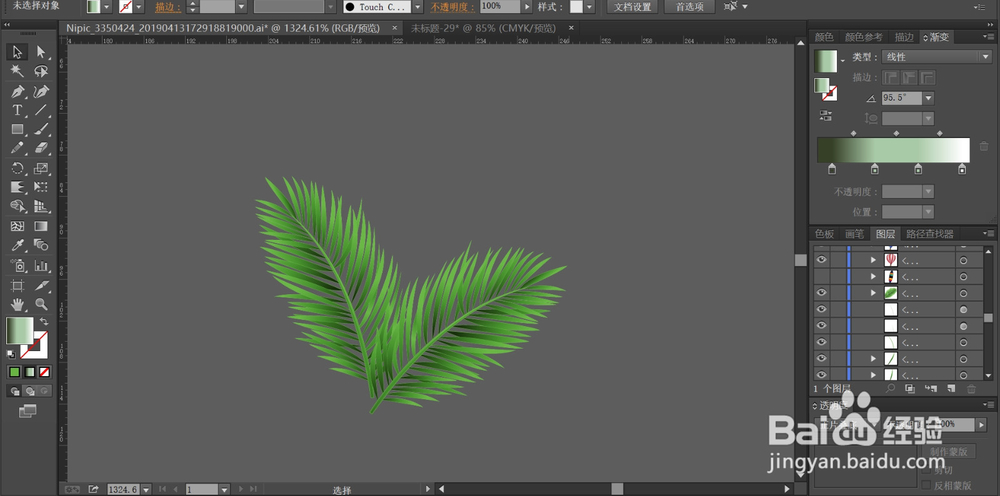Open 不透明度 link in control bar
The height and width of the screenshot is (496, 1000).
point(453,7)
